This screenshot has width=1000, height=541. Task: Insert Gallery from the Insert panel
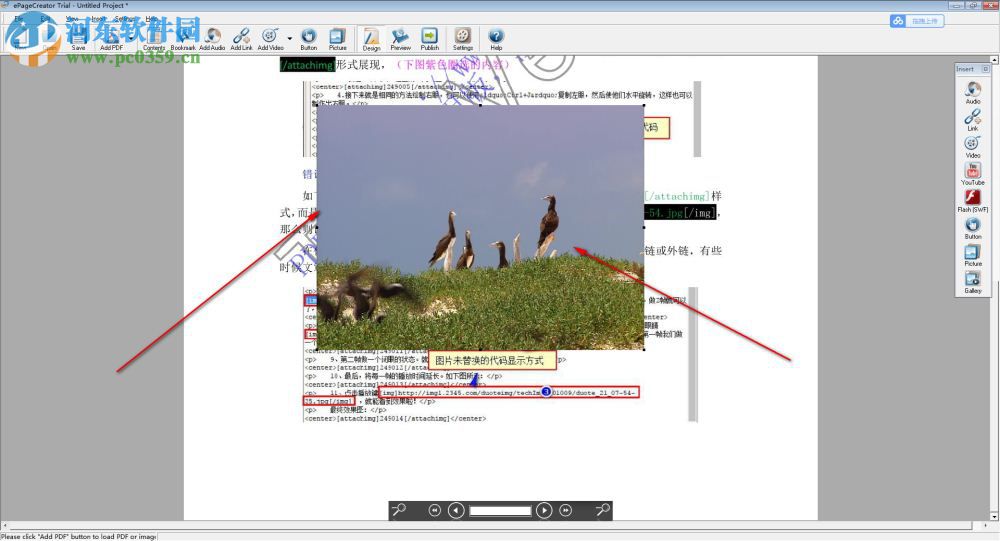click(x=973, y=281)
